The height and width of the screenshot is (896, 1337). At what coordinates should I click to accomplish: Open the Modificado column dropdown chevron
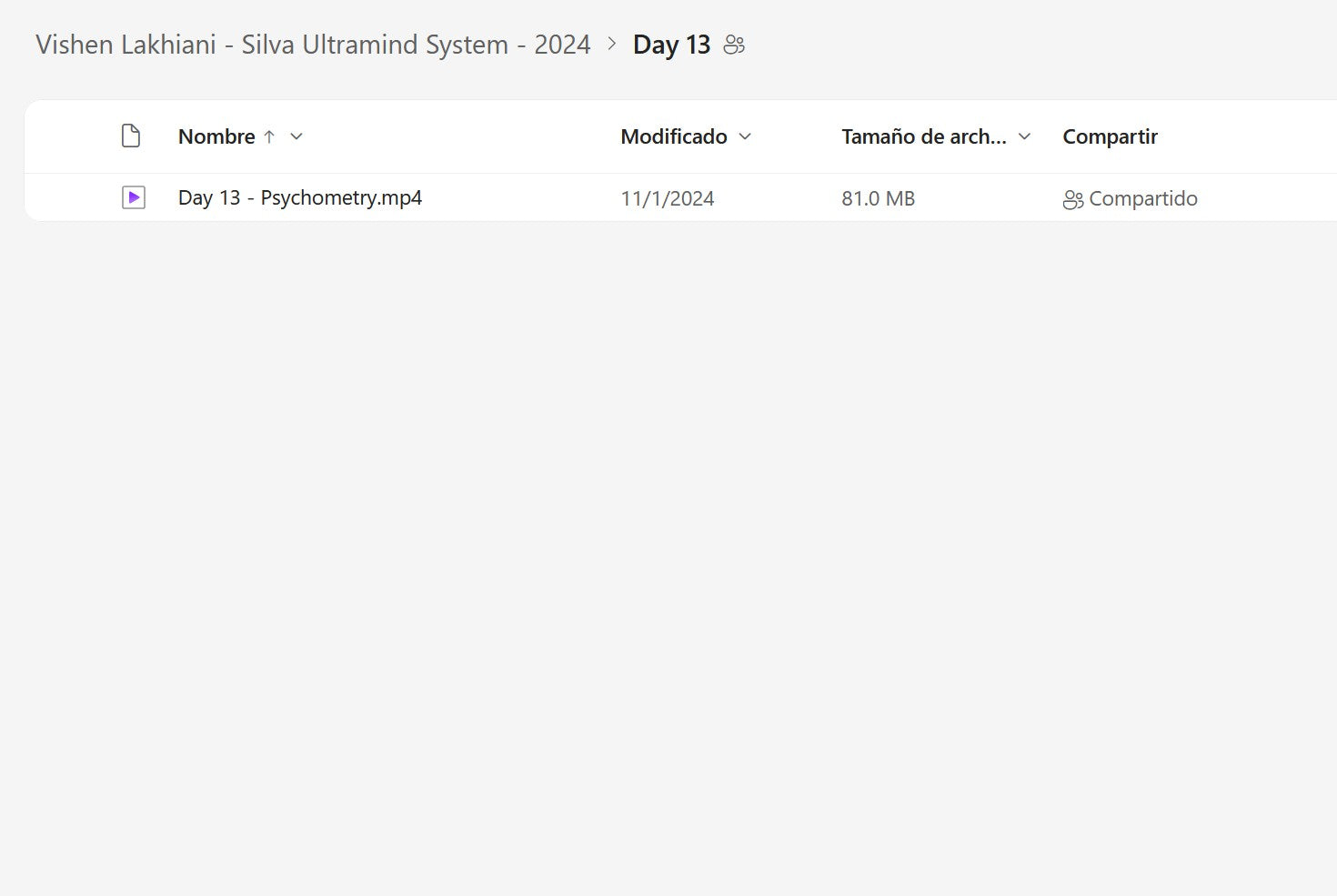(x=746, y=136)
